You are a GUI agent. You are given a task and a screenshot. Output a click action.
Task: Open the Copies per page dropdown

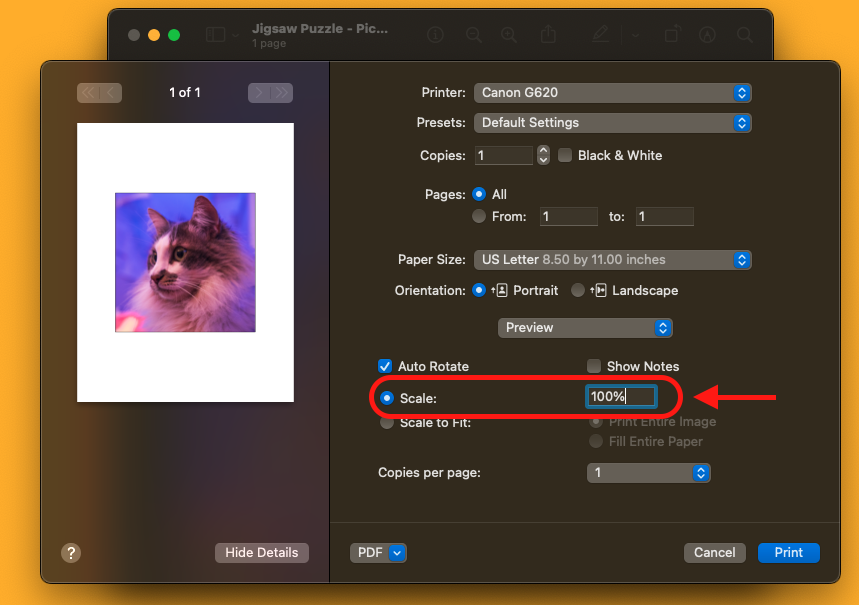(649, 473)
